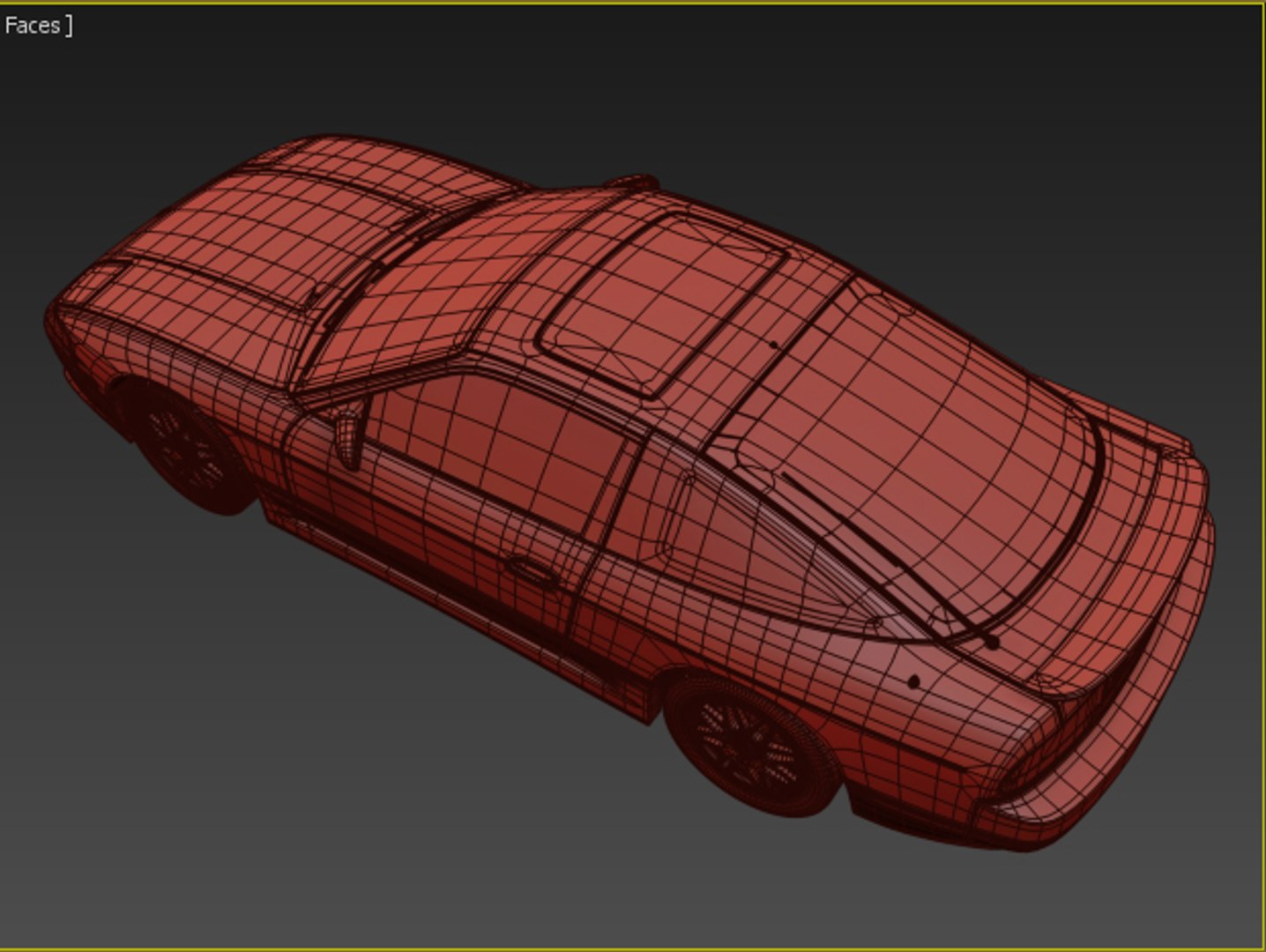Screen dimensions: 1266x952
Task: Click the red wireframe car model
Action: [x=629, y=493]
